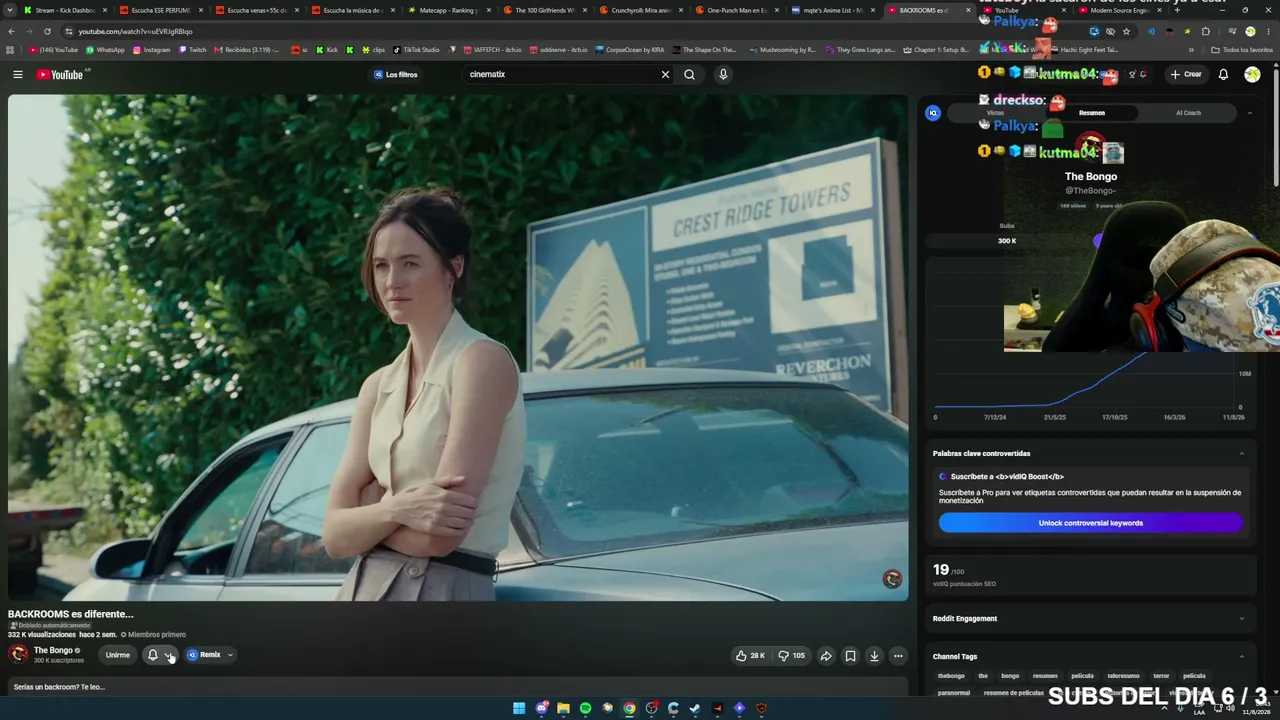This screenshot has height=720, width=1280.
Task: Open the Remix dropdown arrow
Action: [x=230, y=655]
